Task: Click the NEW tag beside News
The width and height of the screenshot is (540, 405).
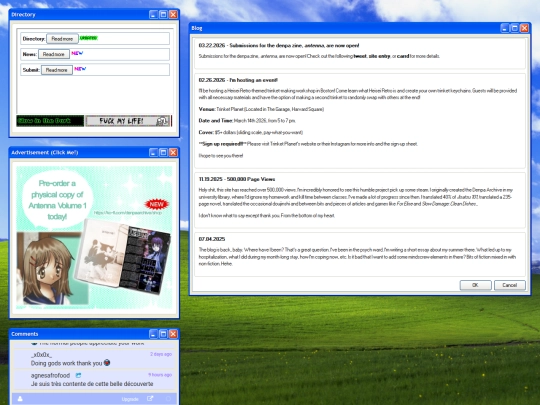Action: (77, 53)
